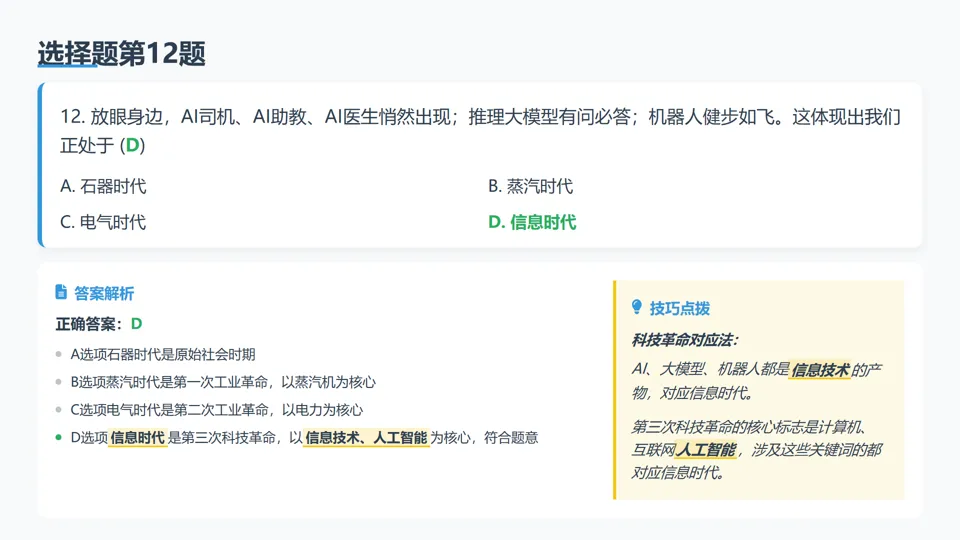Screen dimensions: 960x540
Task: Select option A. 石器时代
Action: [x=103, y=186]
